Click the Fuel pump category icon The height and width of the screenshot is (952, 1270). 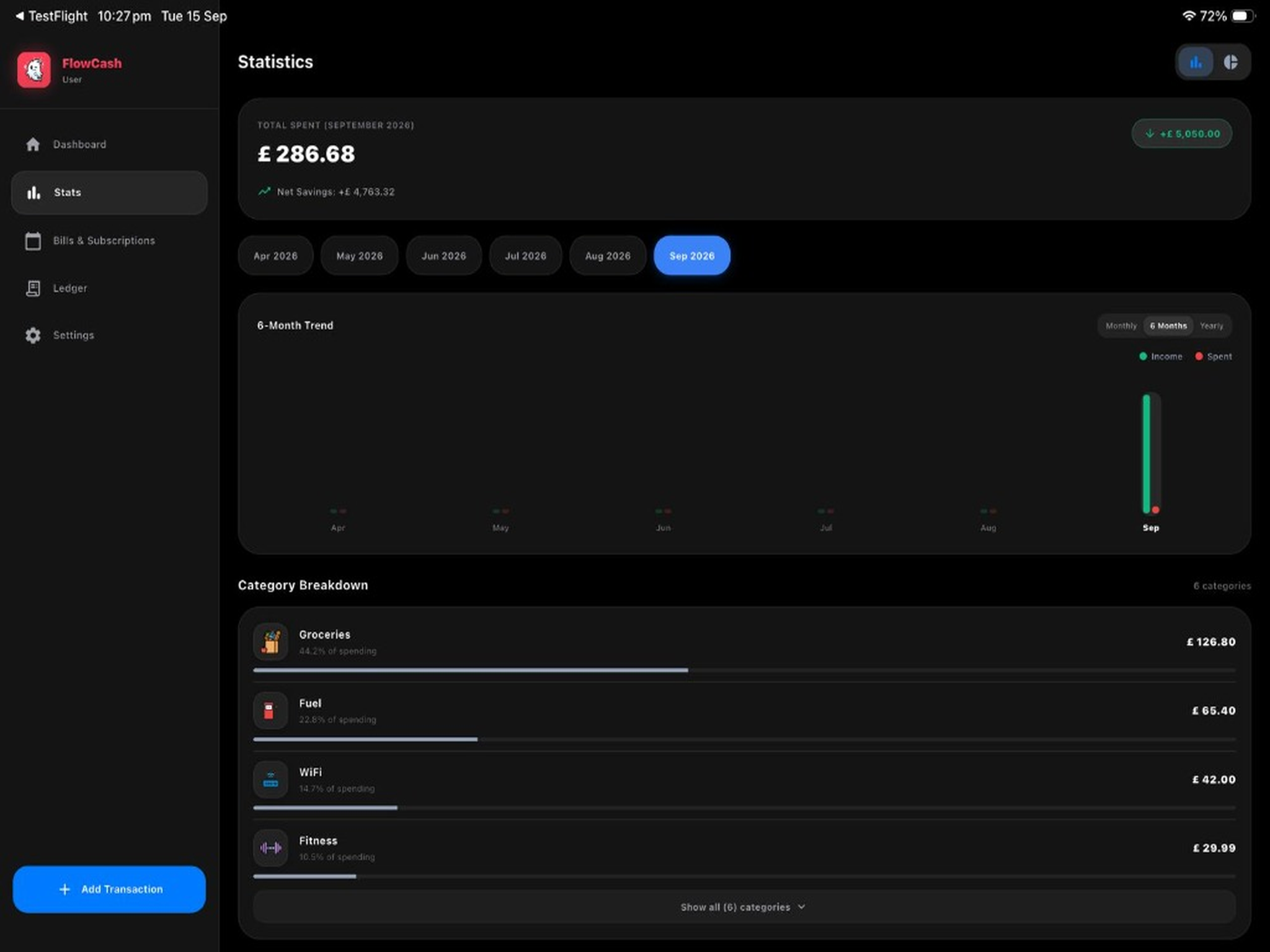(x=270, y=710)
